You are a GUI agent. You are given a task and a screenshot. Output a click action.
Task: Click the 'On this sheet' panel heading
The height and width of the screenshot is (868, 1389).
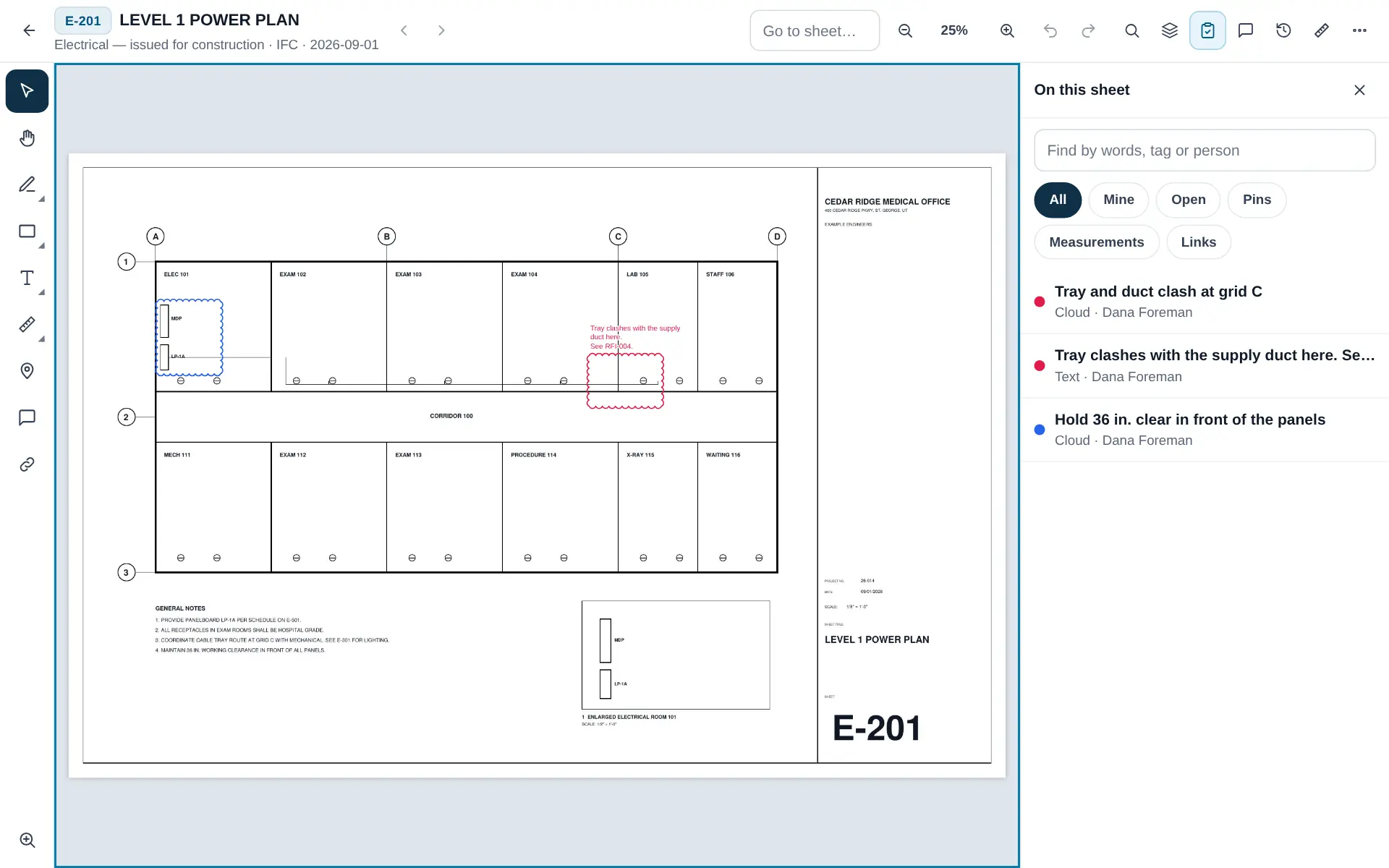point(1082,90)
